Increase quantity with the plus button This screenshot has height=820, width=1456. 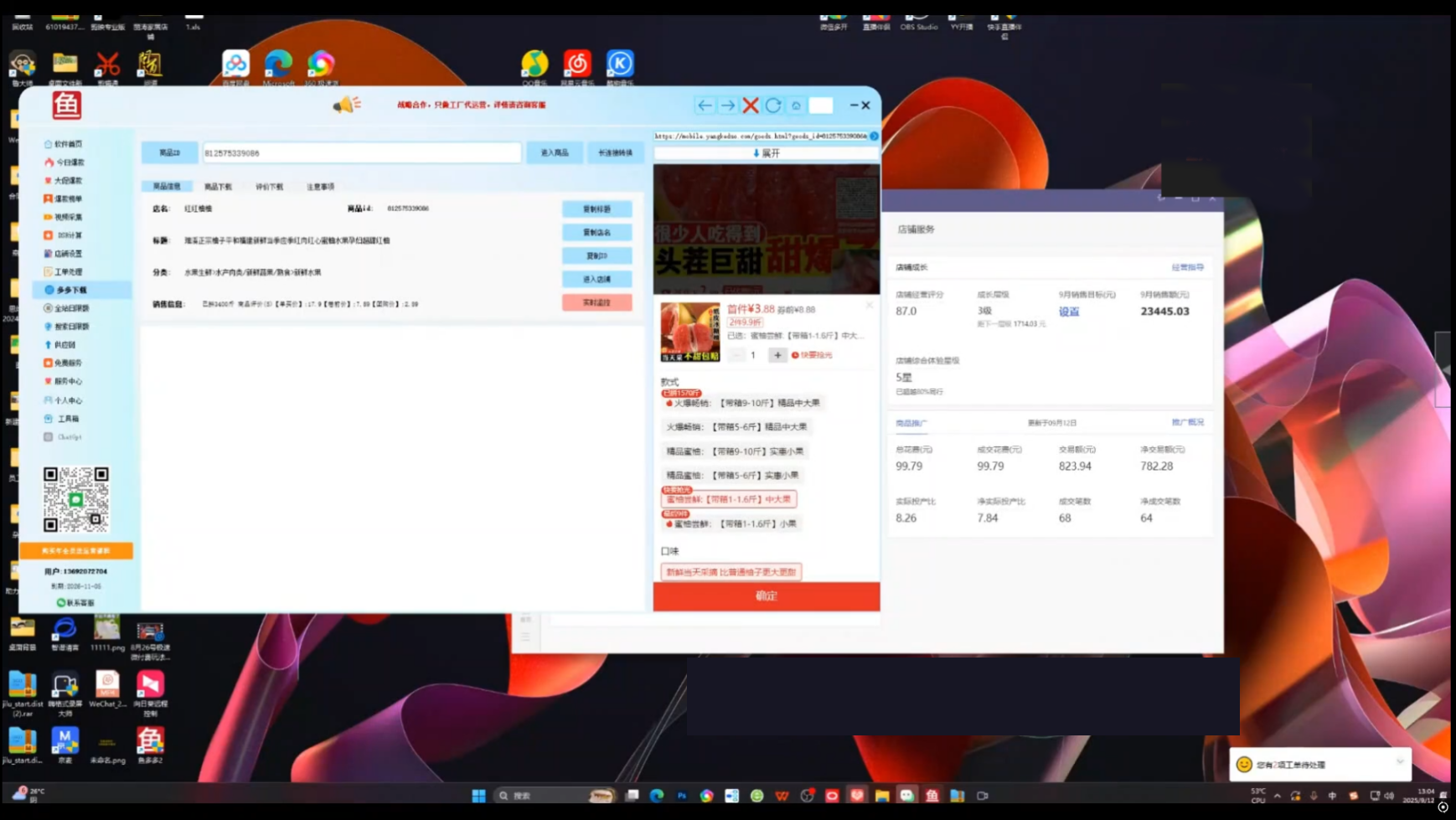click(x=777, y=355)
